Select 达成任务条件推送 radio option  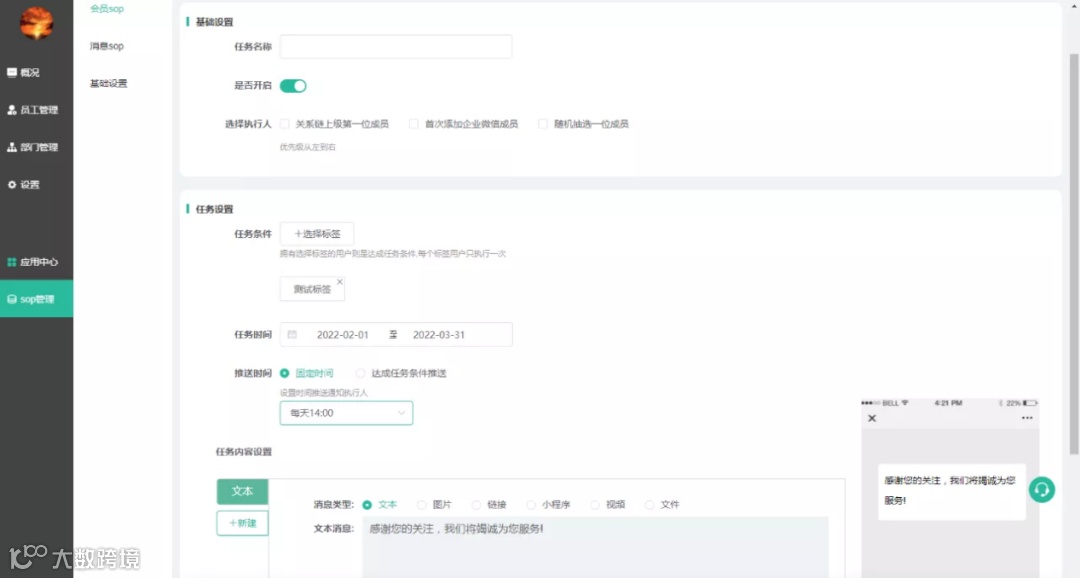[360, 373]
